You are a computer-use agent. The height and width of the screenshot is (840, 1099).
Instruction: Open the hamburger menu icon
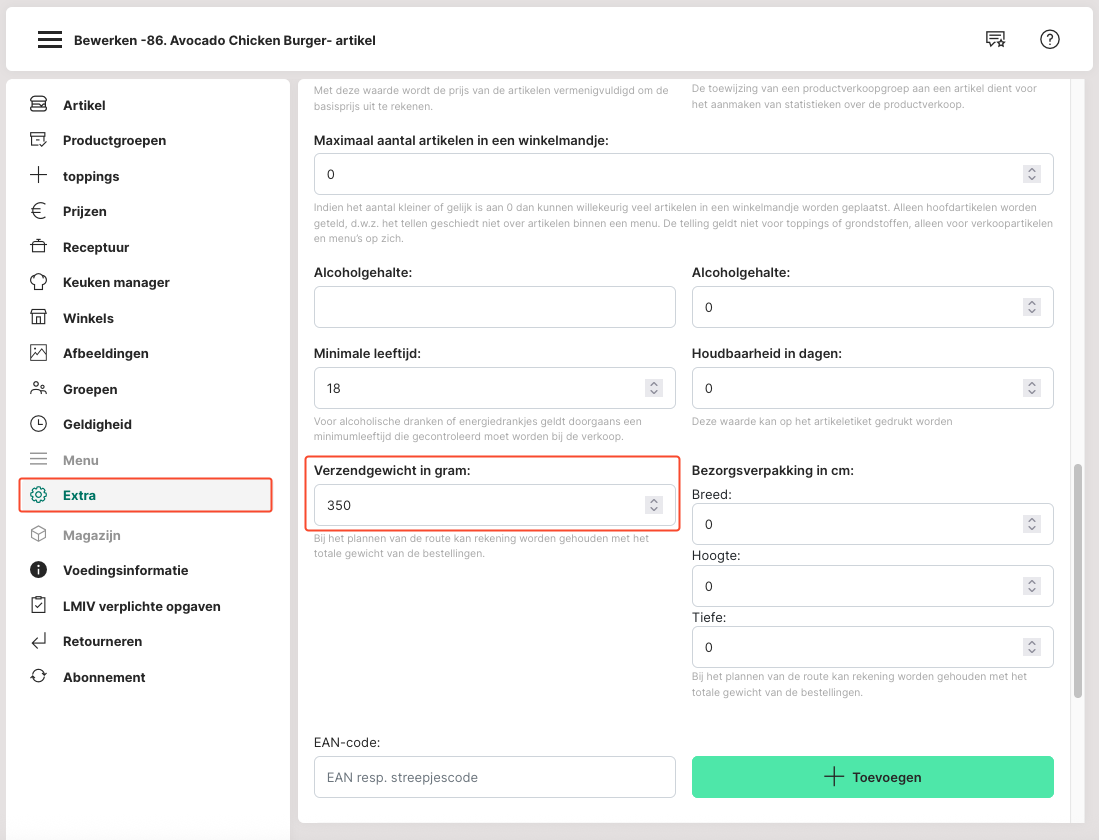[50, 40]
